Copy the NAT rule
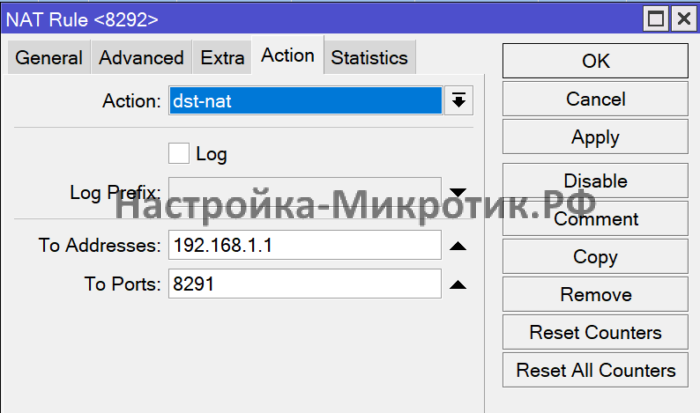 coord(595,257)
